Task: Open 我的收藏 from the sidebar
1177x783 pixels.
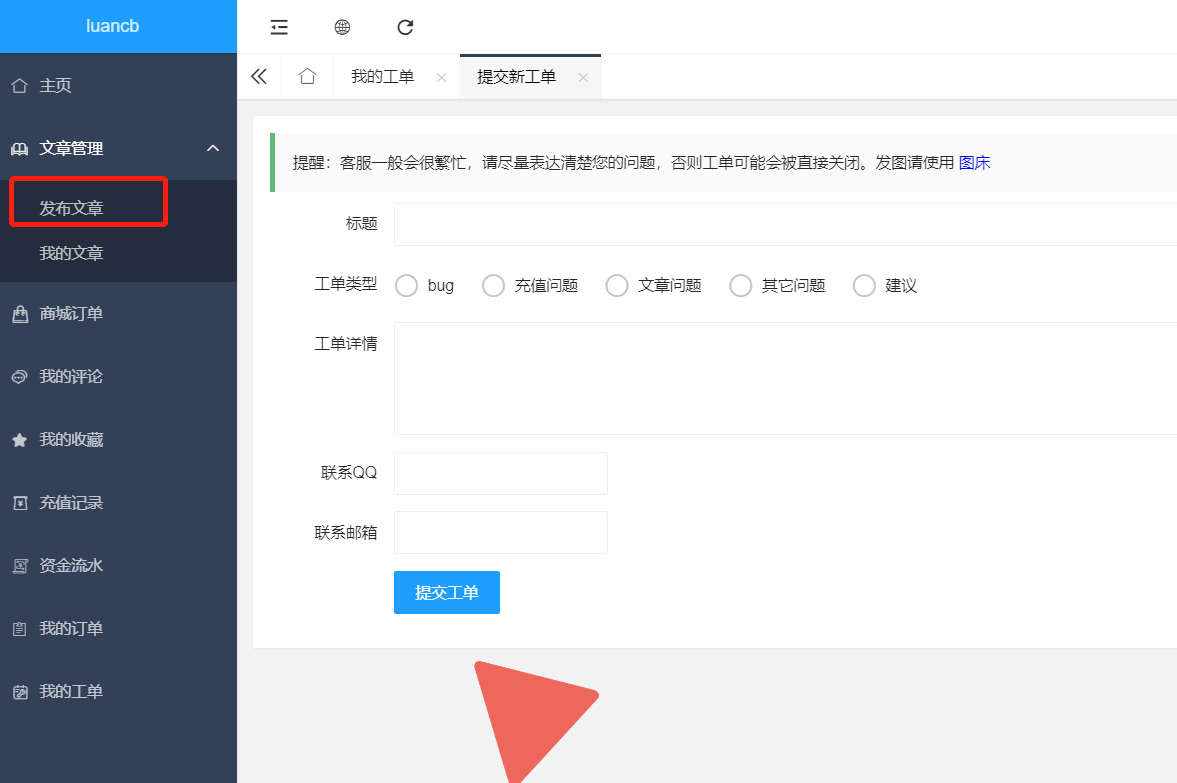Action: point(71,440)
